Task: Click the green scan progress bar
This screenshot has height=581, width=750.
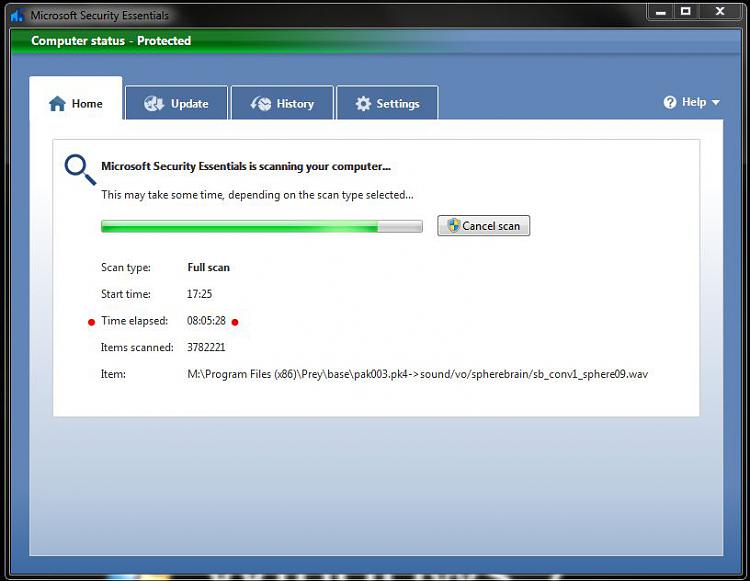Action: (262, 226)
